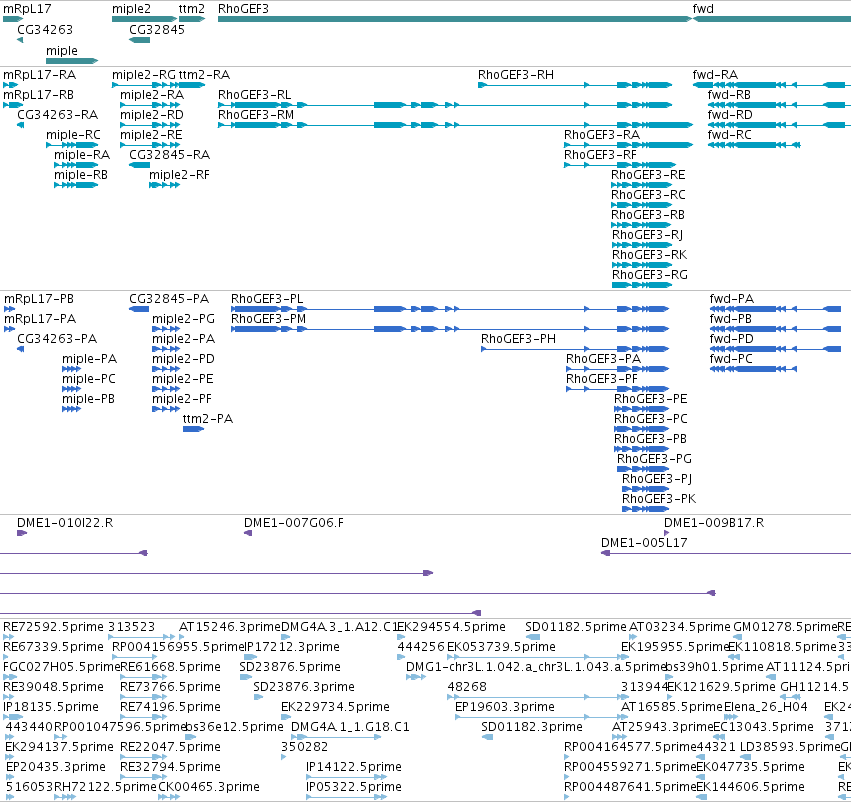Select the miple2-RE transcript label

pos(151,135)
